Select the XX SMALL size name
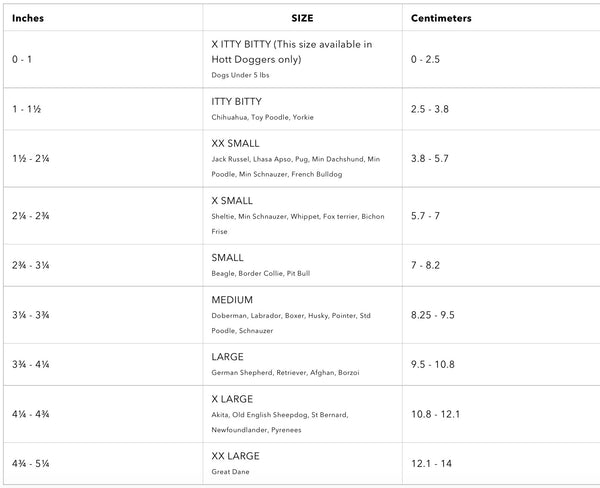The width and height of the screenshot is (600, 488). point(235,144)
